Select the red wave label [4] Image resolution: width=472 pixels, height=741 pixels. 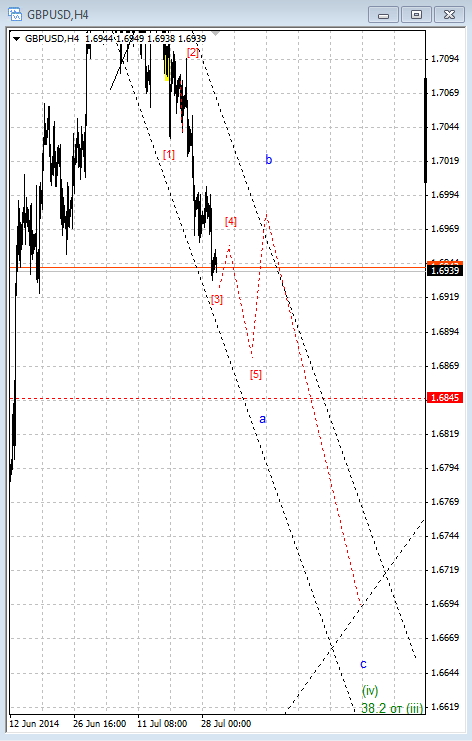click(x=231, y=221)
